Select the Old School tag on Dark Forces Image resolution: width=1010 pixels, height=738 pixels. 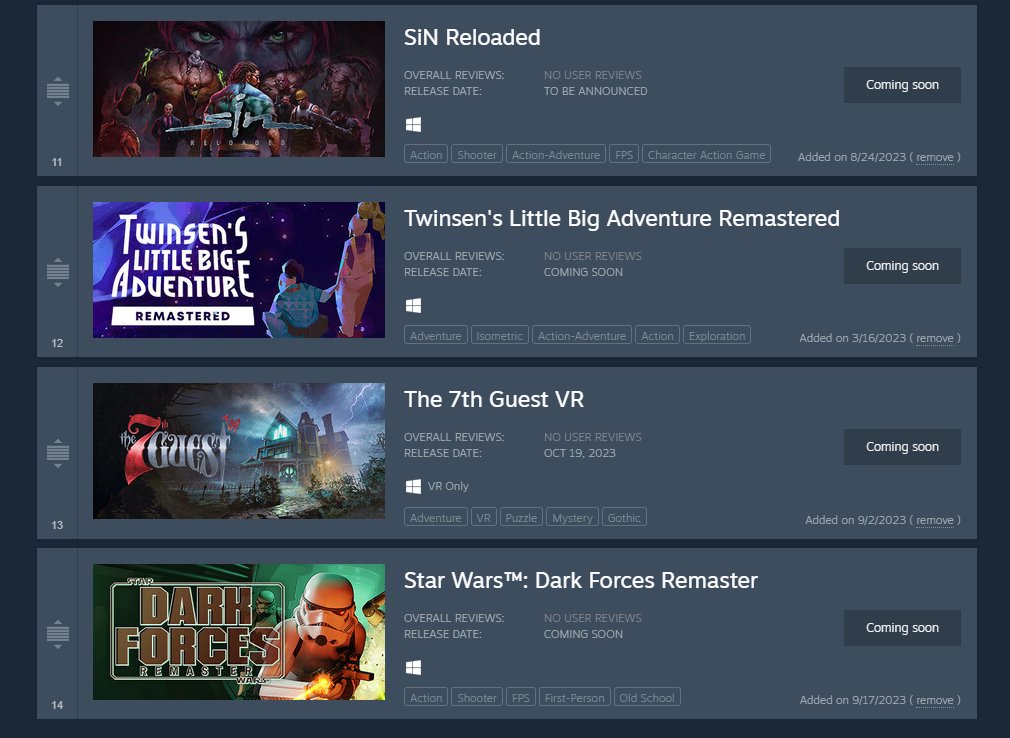coord(647,697)
